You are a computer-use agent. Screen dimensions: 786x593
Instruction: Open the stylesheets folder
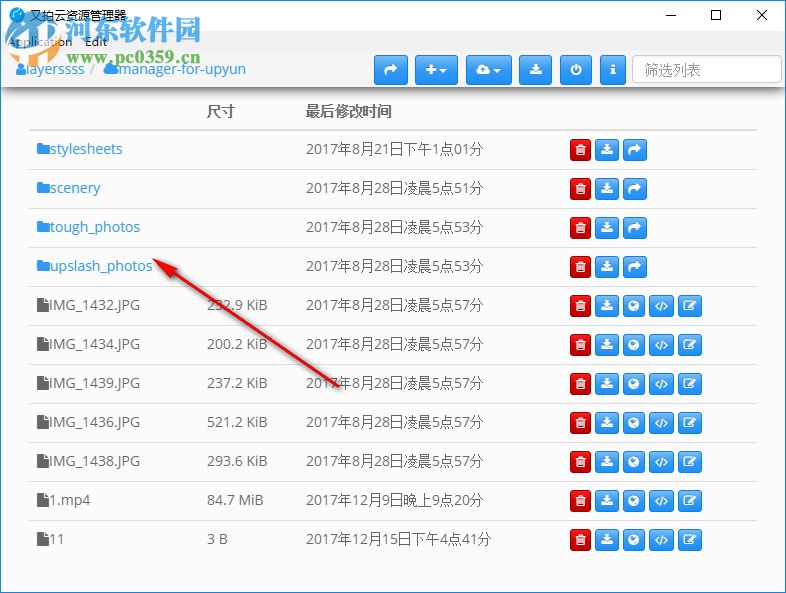[x=80, y=149]
